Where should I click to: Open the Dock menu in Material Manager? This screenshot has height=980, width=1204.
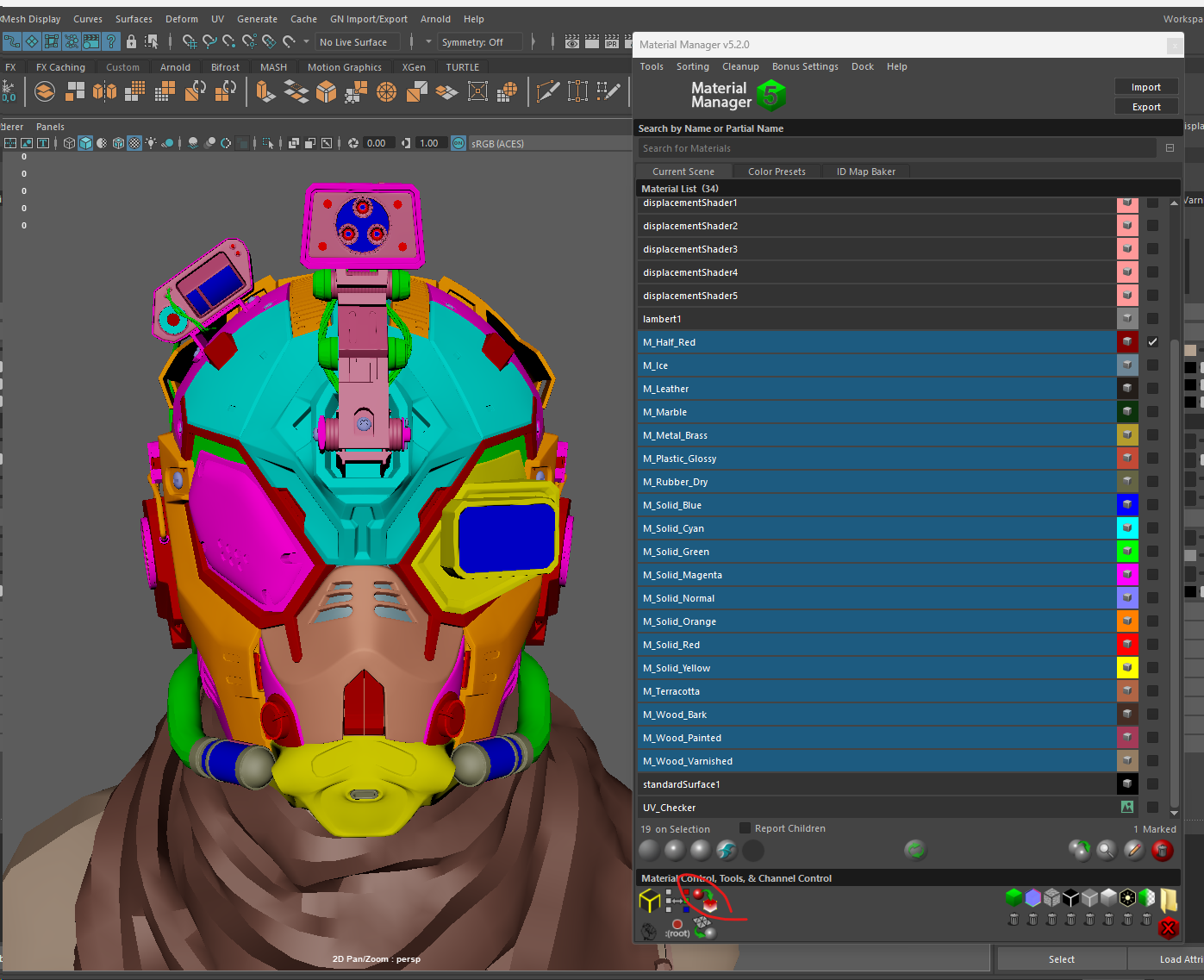tap(862, 66)
